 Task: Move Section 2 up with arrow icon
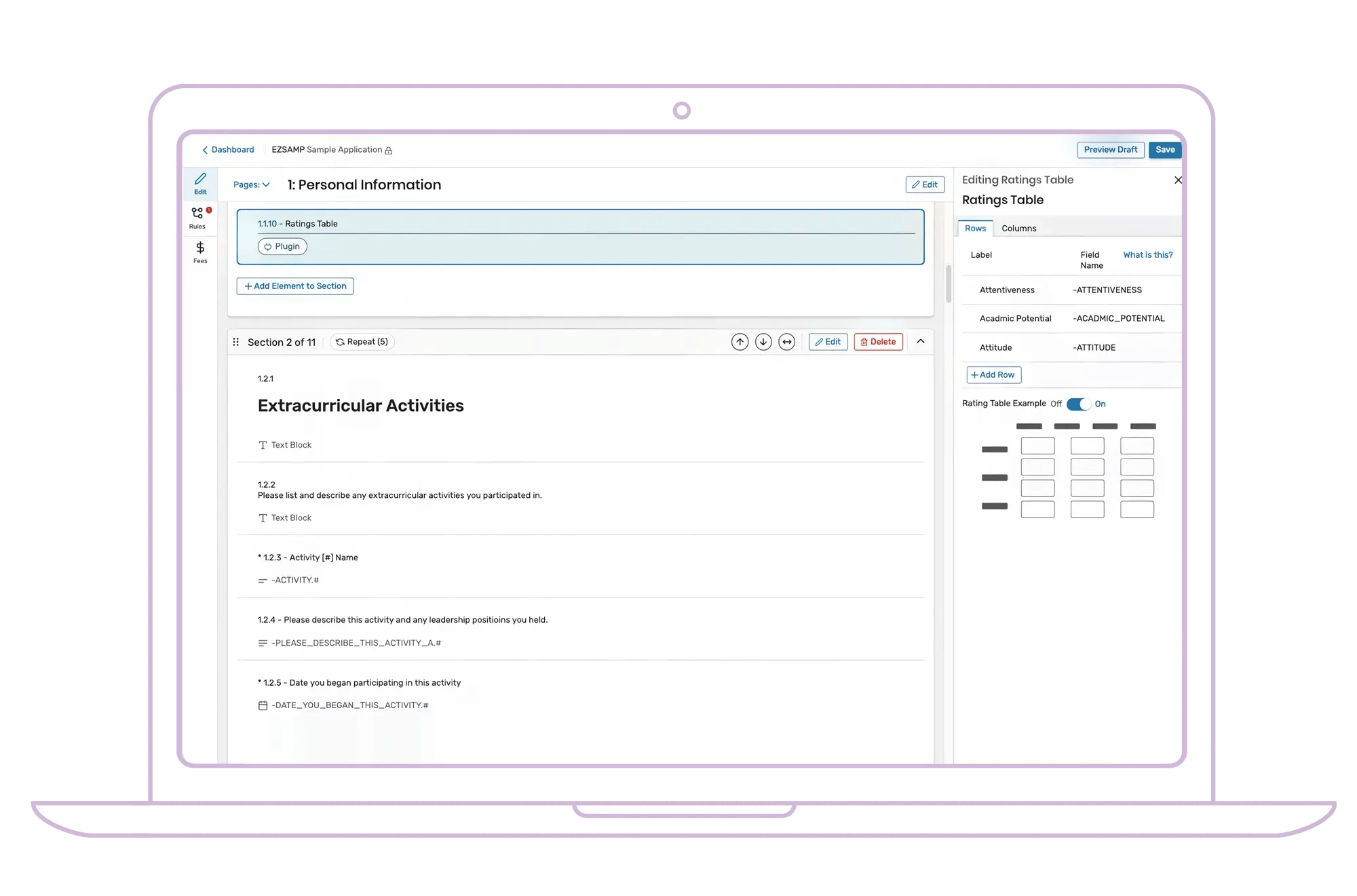740,342
